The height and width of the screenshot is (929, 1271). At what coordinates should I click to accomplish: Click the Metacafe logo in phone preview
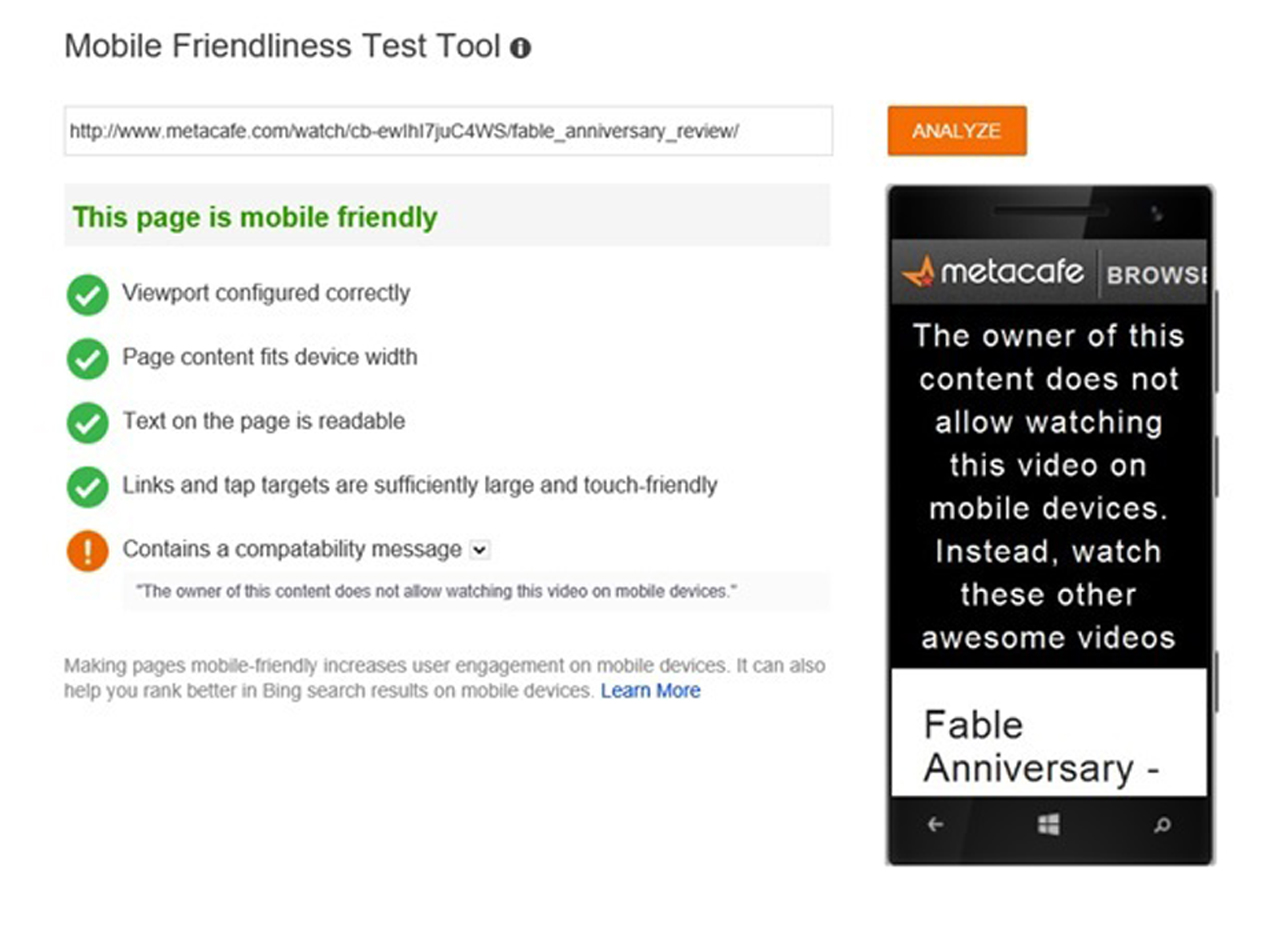[x=992, y=272]
